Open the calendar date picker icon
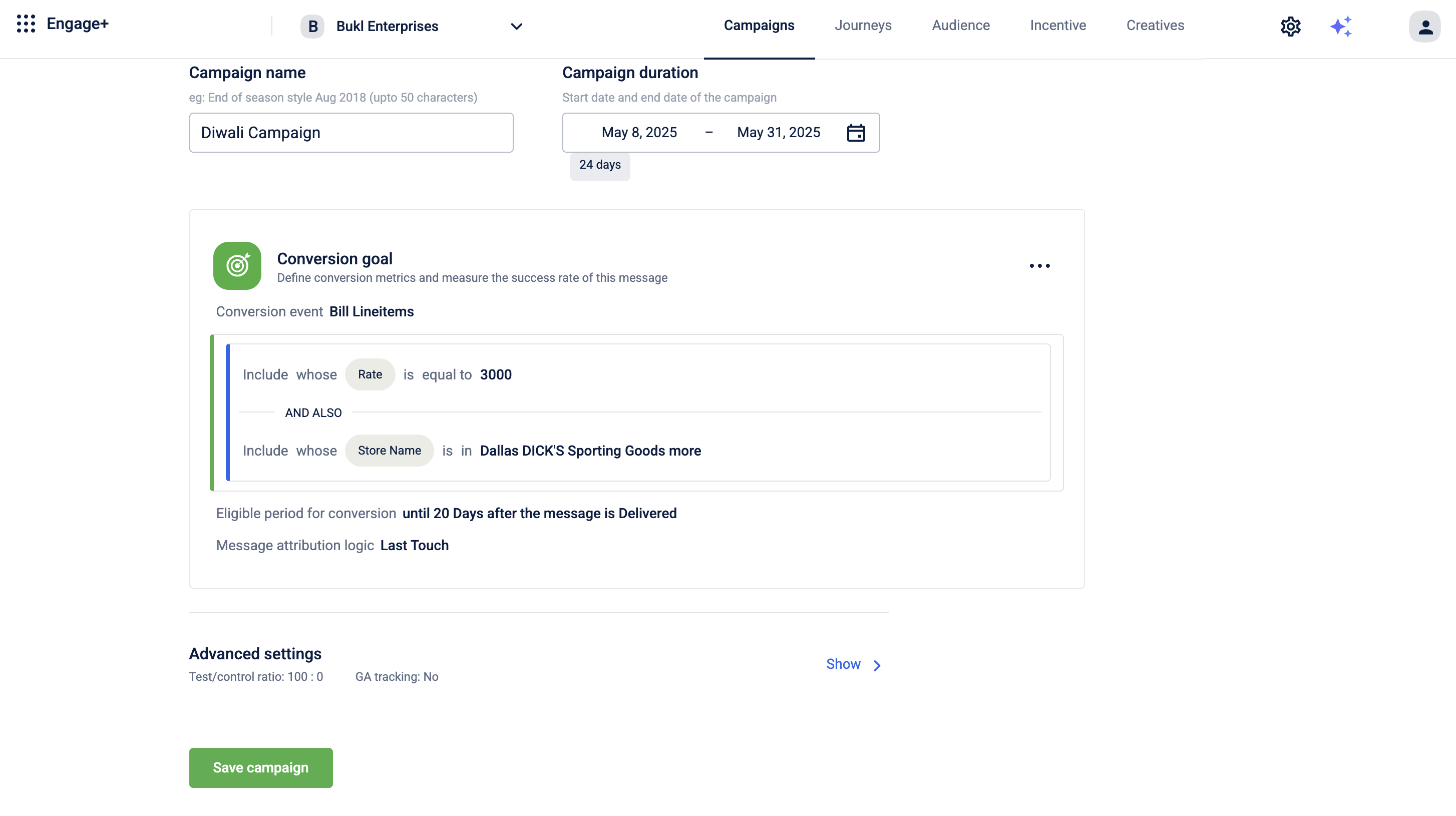This screenshot has height=816, width=1456. click(856, 133)
